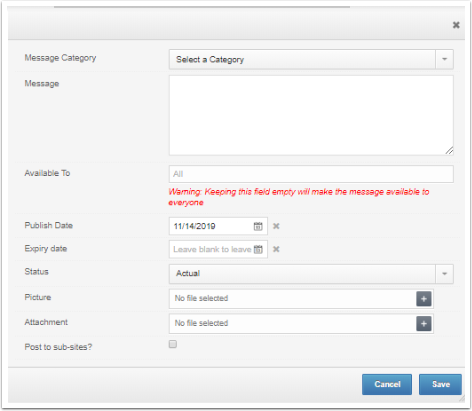Open the Select a Category combo box
Screen dimensions: 472x411
click(x=311, y=59)
